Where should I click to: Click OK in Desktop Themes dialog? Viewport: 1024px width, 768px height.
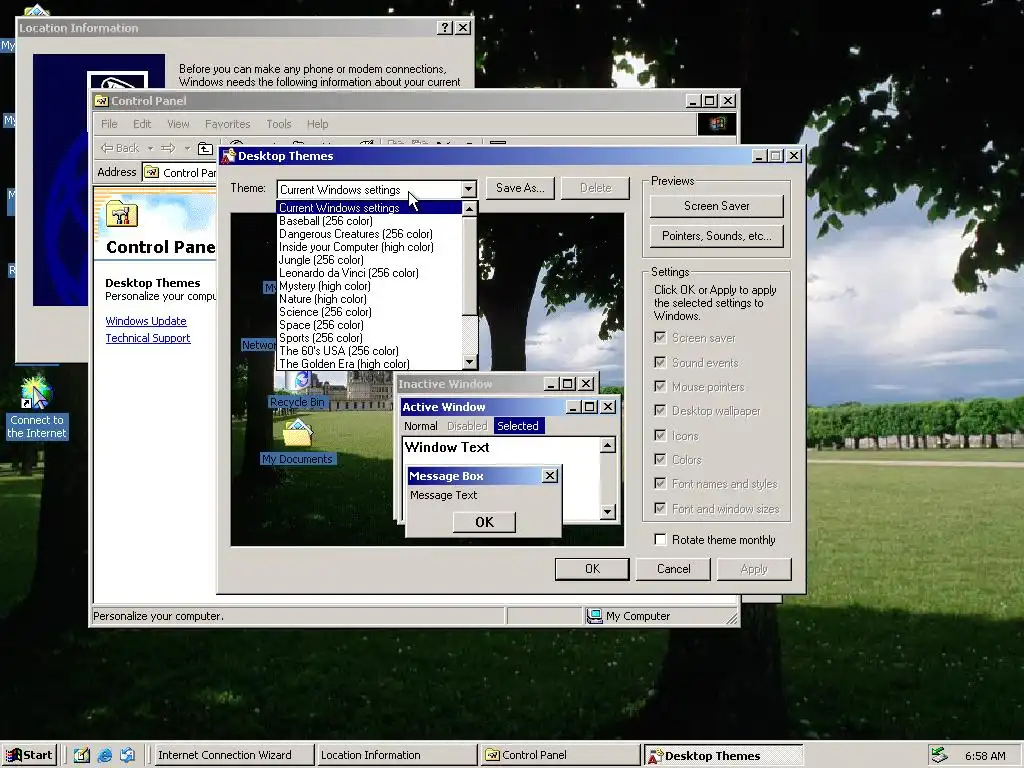tap(592, 569)
